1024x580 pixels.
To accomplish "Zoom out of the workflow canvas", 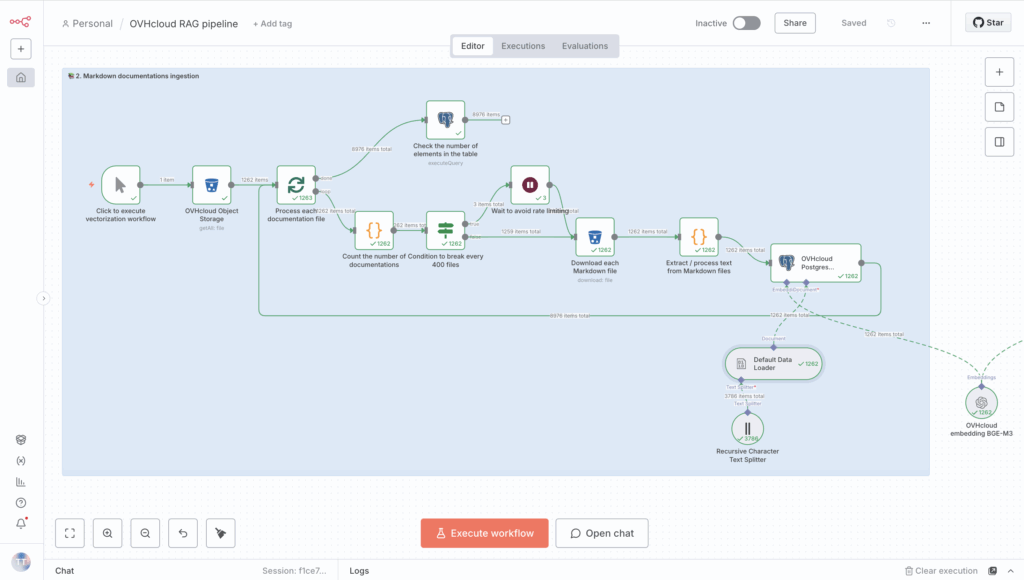I will coord(145,533).
